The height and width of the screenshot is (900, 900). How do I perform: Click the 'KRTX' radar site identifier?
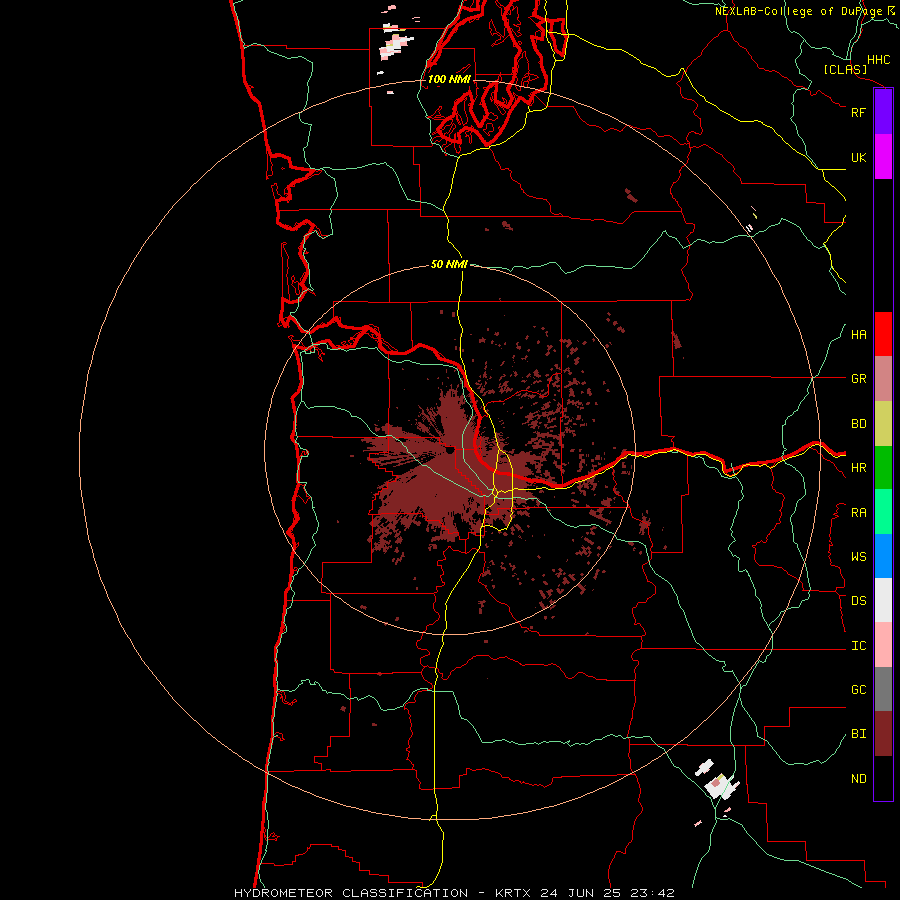click(x=513, y=893)
